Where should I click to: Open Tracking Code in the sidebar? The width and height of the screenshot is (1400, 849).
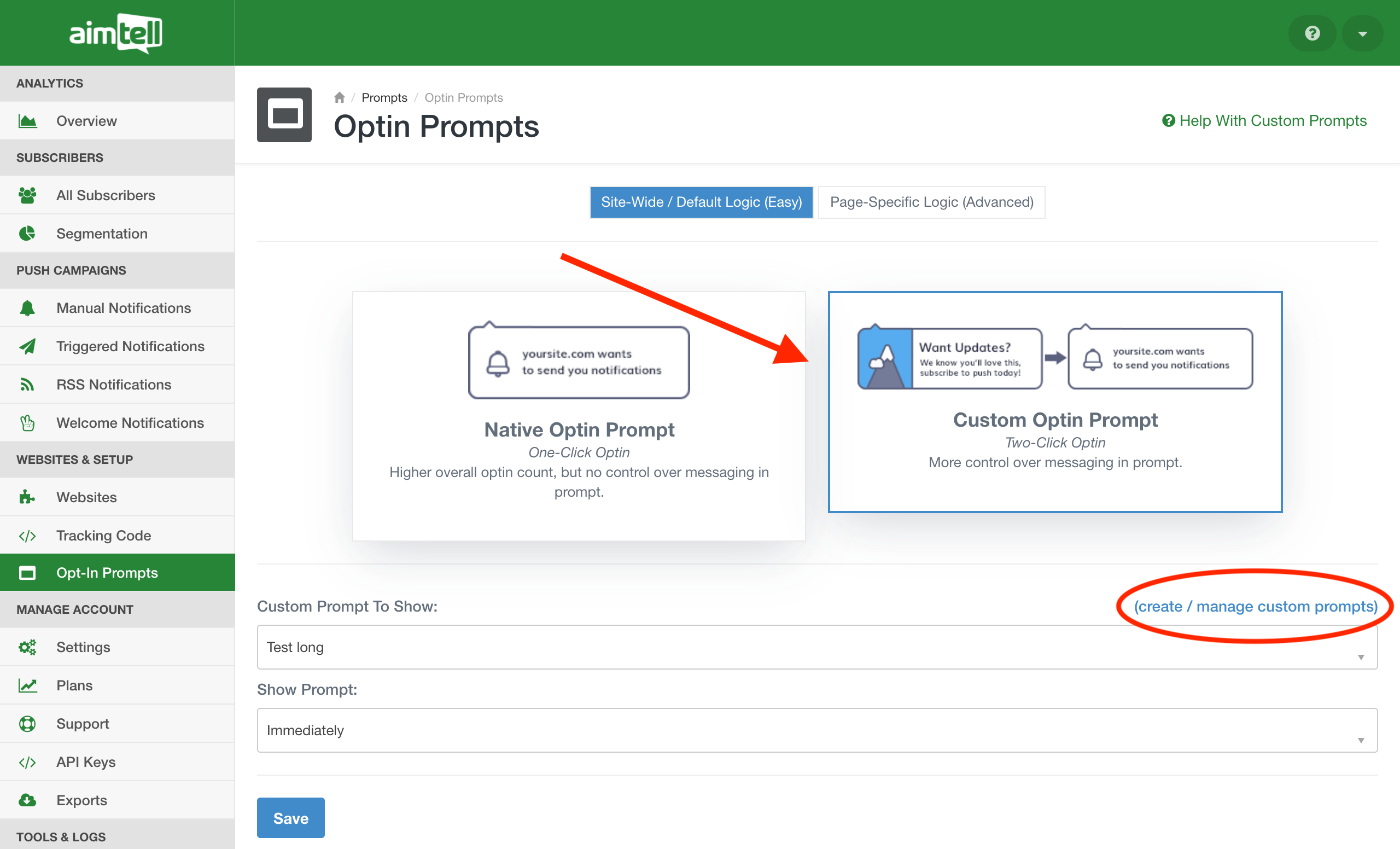(103, 536)
